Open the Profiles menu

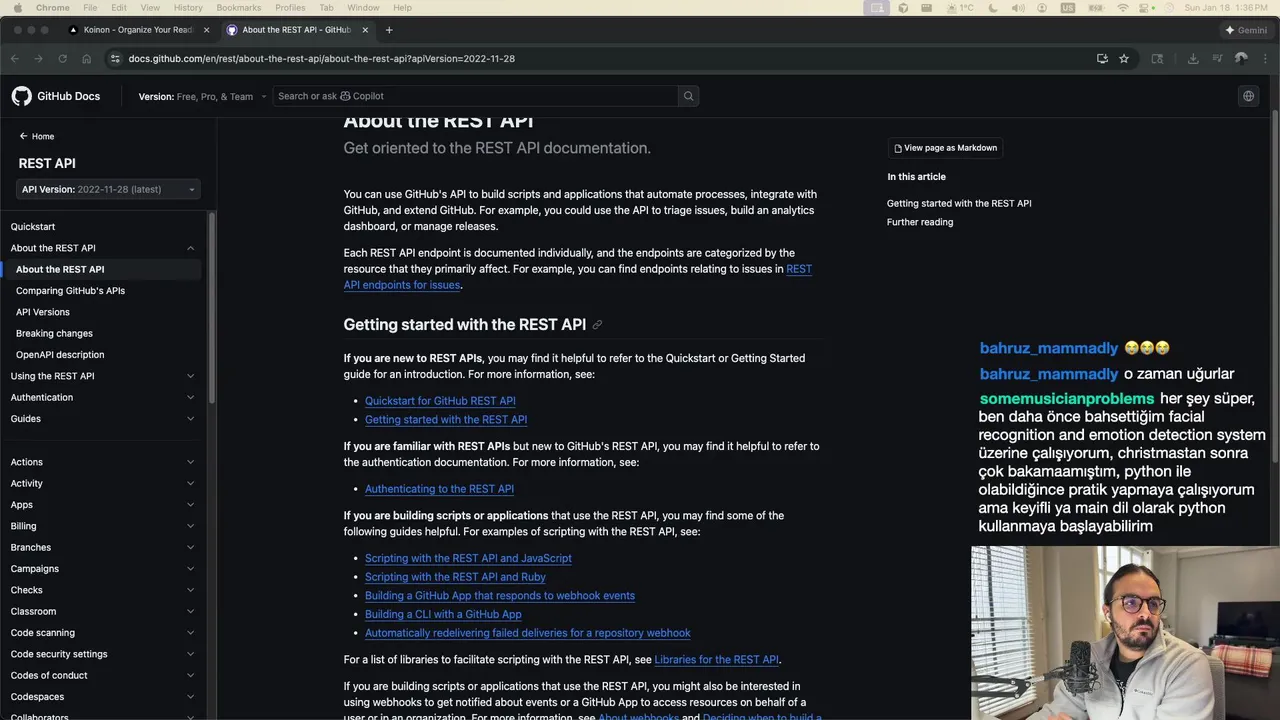pyautogui.click(x=290, y=8)
